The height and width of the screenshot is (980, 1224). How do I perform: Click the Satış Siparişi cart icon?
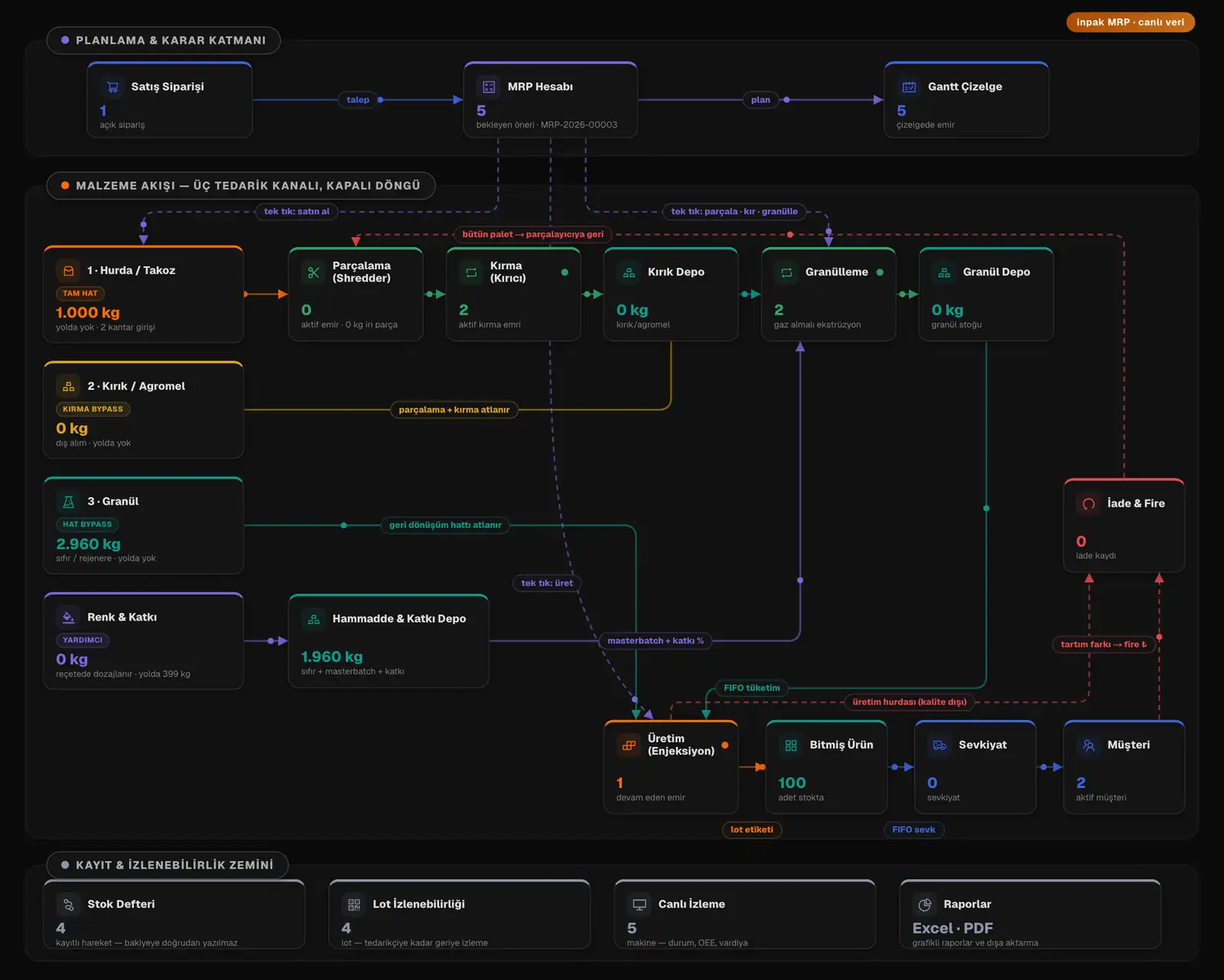click(112, 87)
